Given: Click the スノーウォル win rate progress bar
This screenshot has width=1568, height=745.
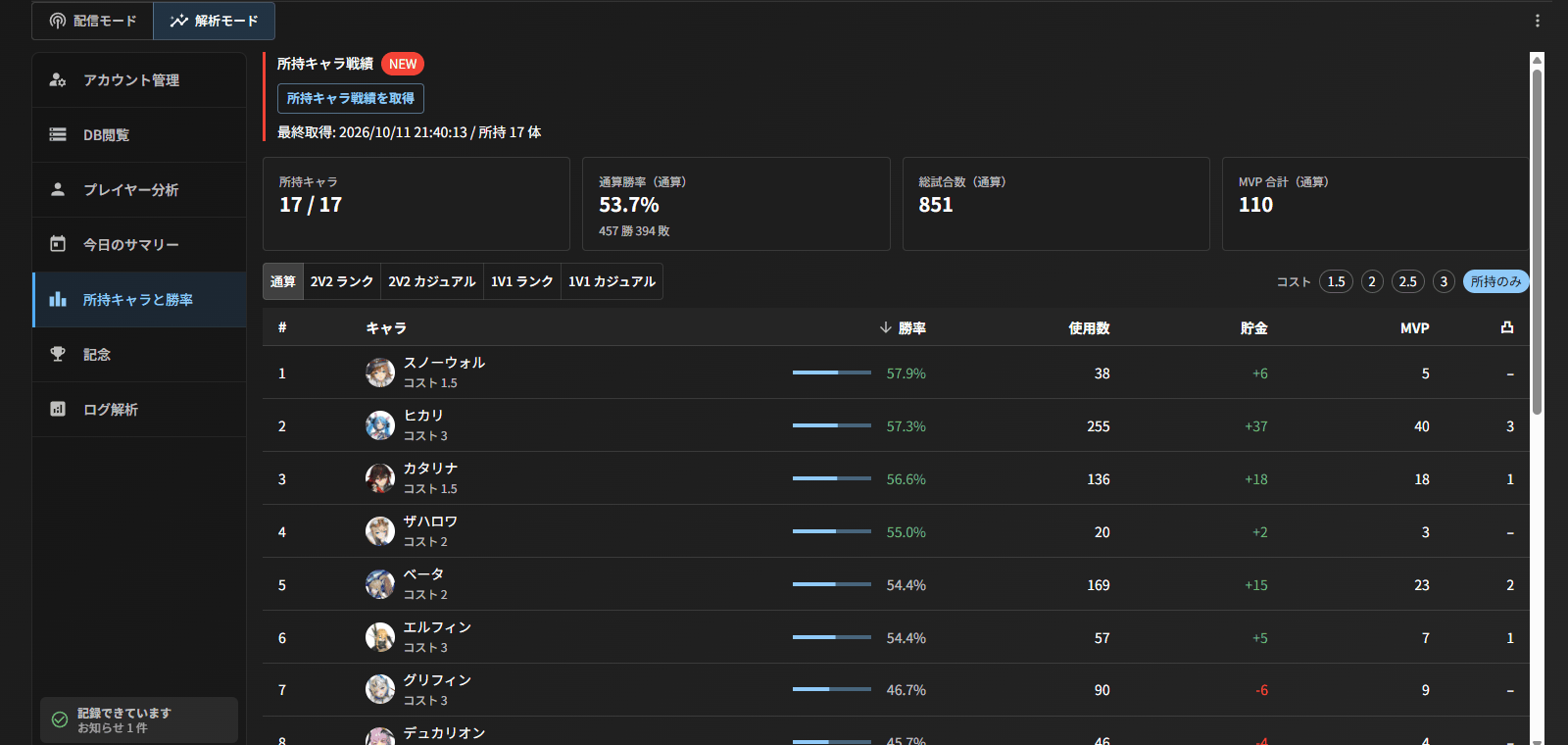Looking at the screenshot, I should (x=832, y=372).
